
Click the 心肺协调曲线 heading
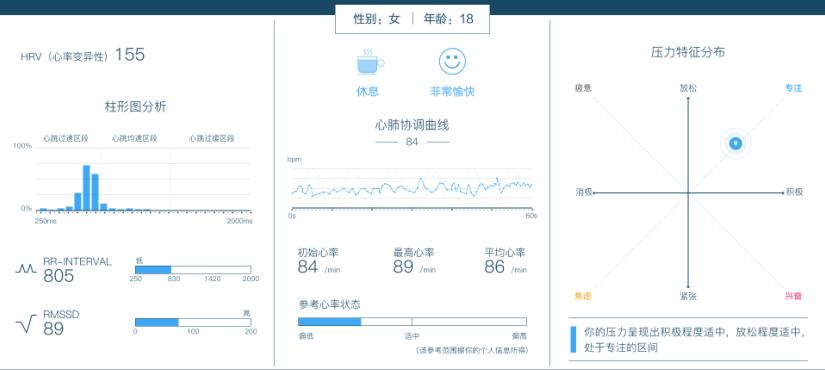tap(412, 125)
